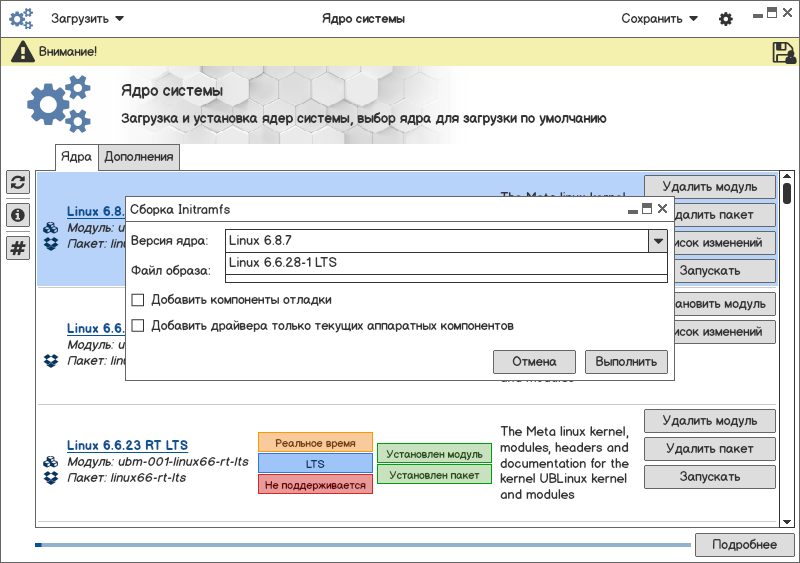The image size is (800, 563).
Task: Click the progress bar at the bottom
Action: tap(363, 545)
